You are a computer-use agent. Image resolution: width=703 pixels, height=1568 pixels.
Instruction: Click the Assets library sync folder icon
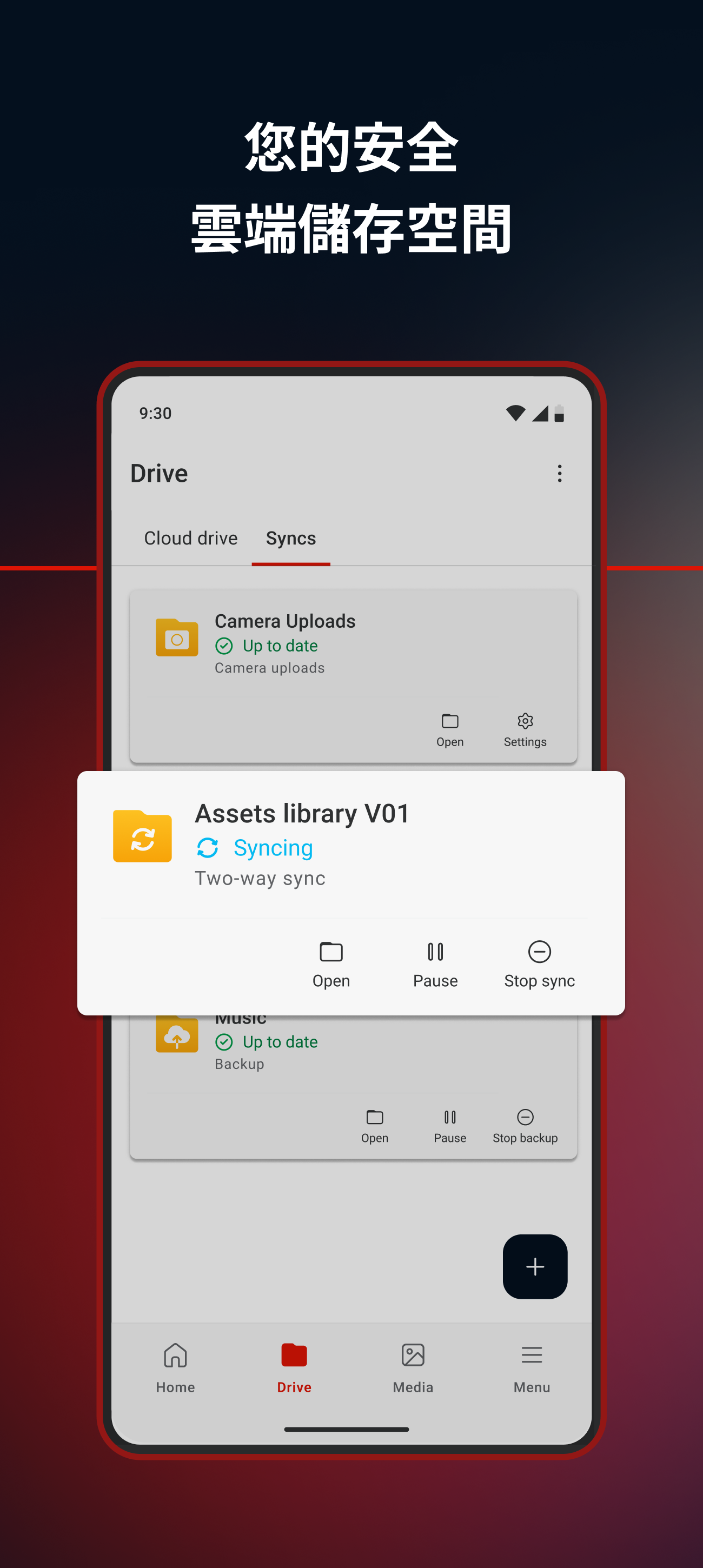142,836
